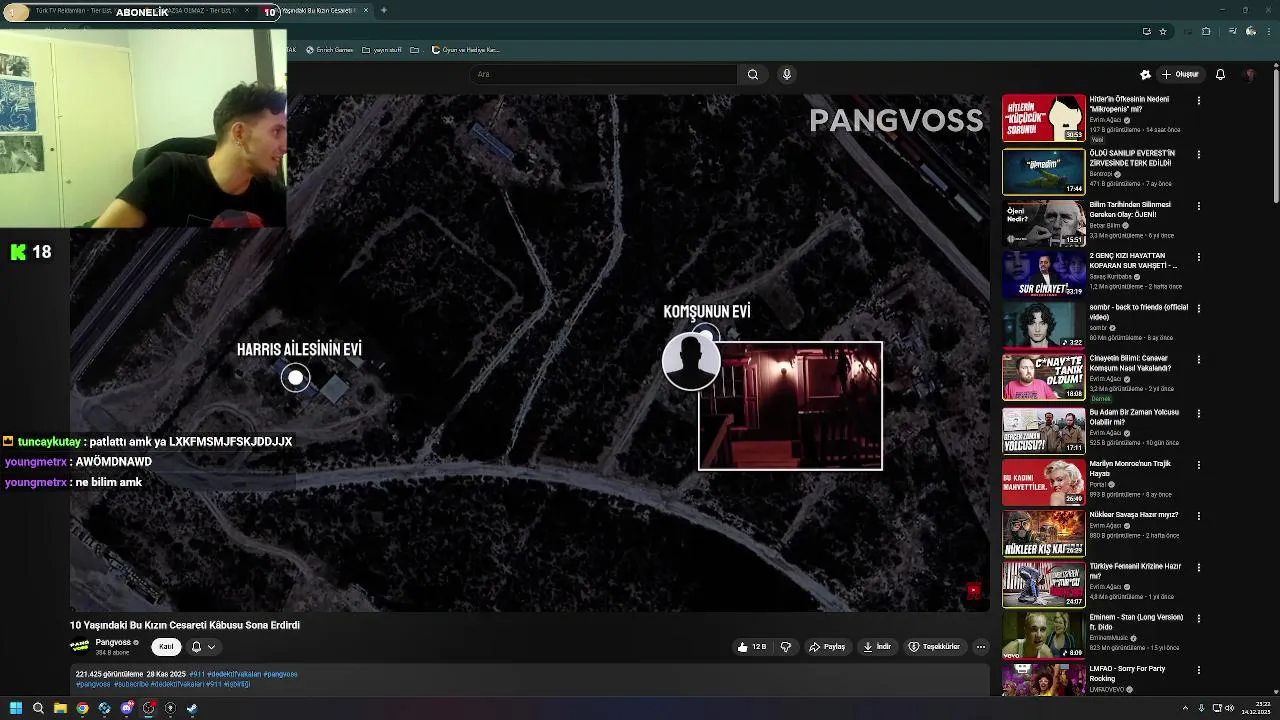Click the gear-like extension icon beside Oluştur
This screenshot has height=720, width=1280.
pos(1145,74)
